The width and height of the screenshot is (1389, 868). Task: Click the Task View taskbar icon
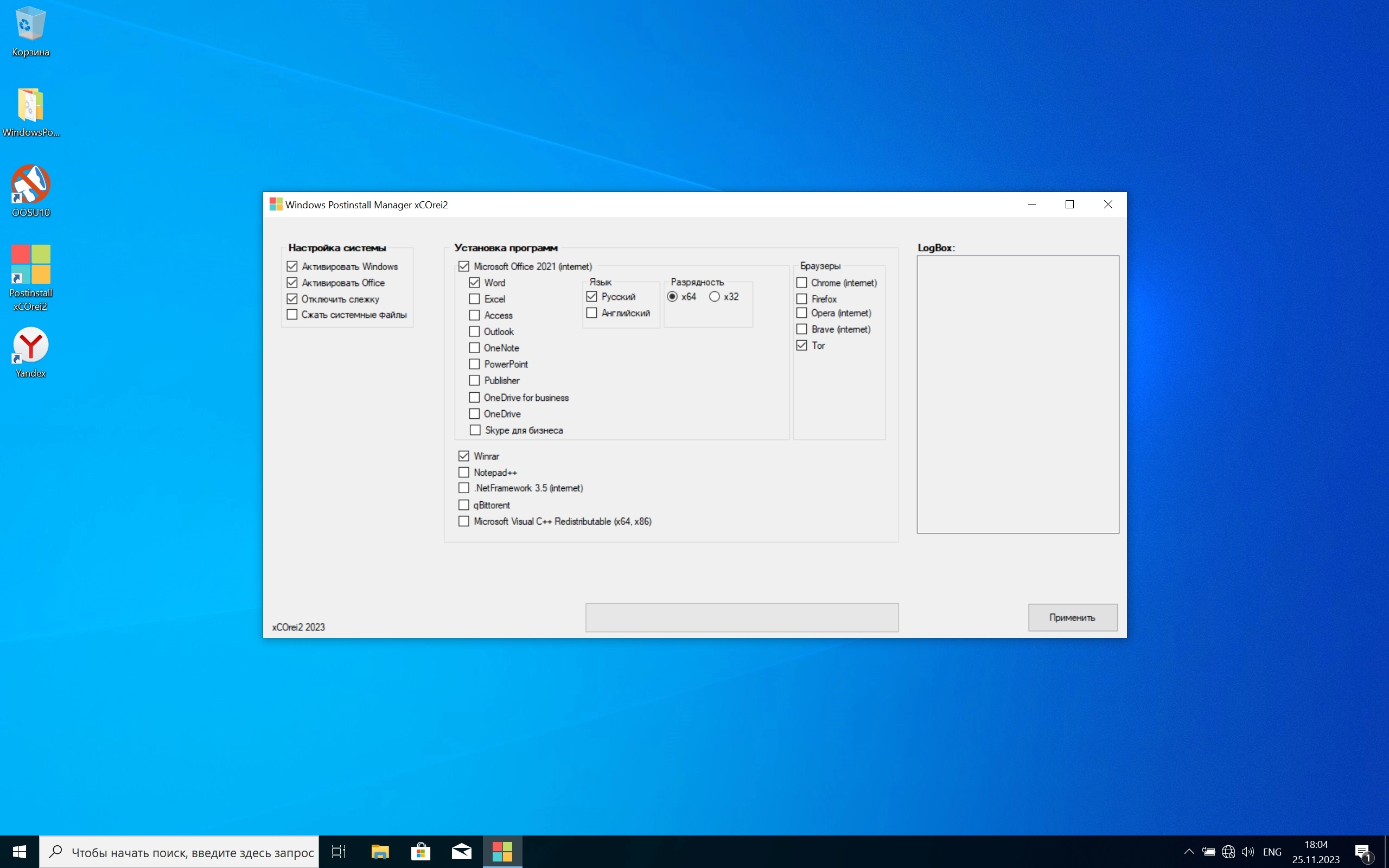click(339, 851)
